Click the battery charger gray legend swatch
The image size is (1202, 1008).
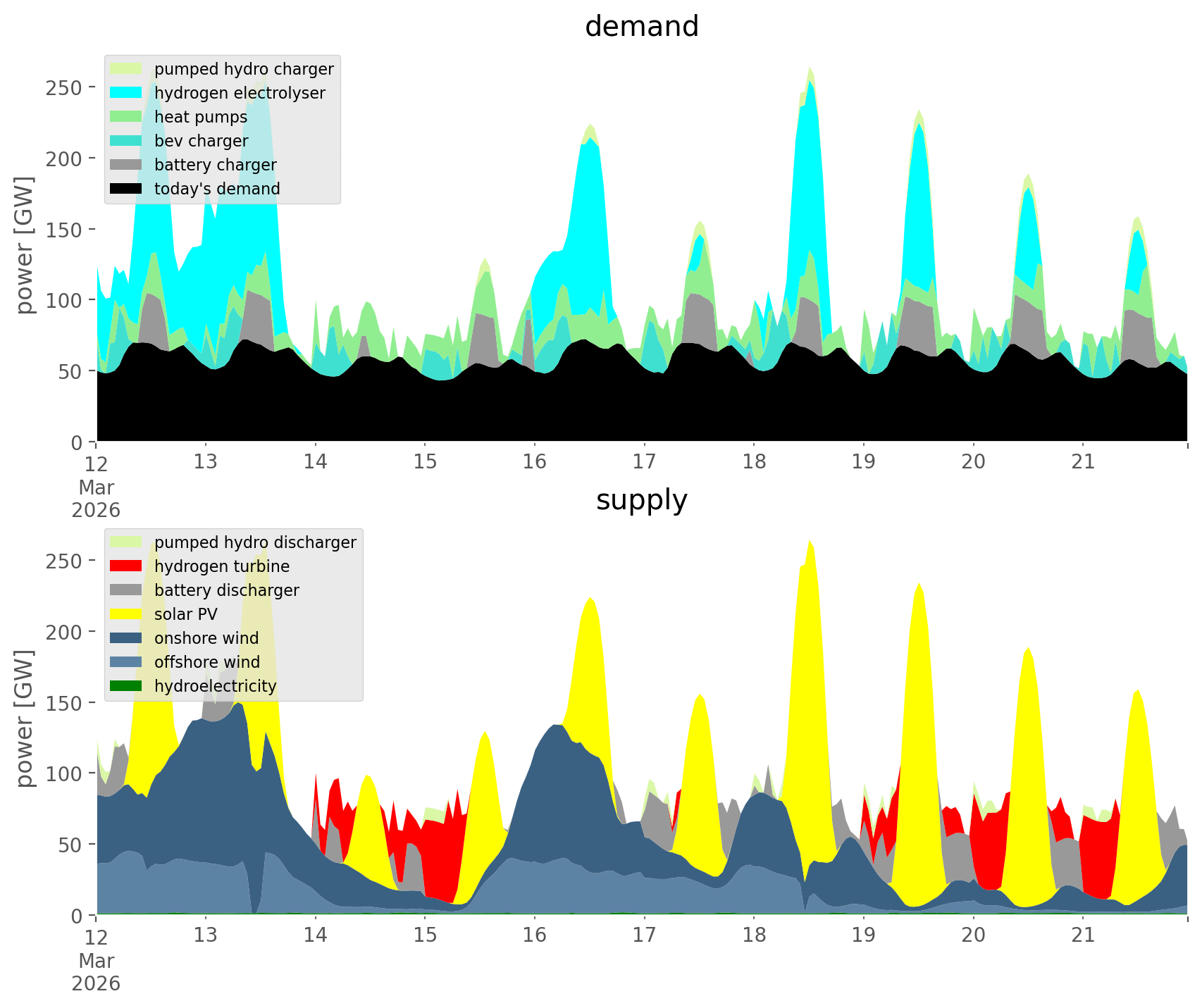126,165
